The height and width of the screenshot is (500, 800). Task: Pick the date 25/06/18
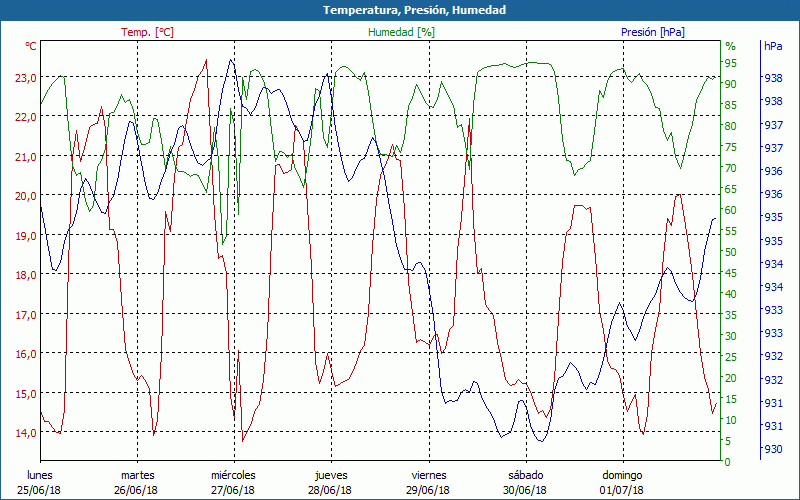coord(39,490)
